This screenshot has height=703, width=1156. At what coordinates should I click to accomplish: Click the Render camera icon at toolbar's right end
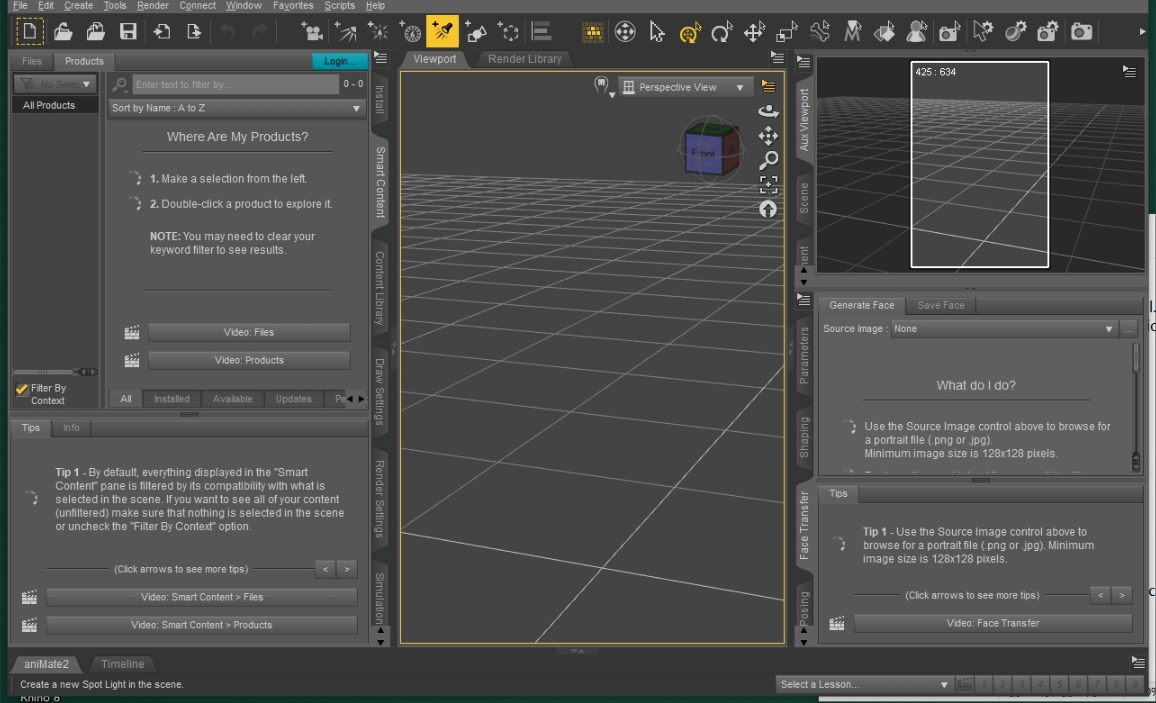(x=1081, y=31)
